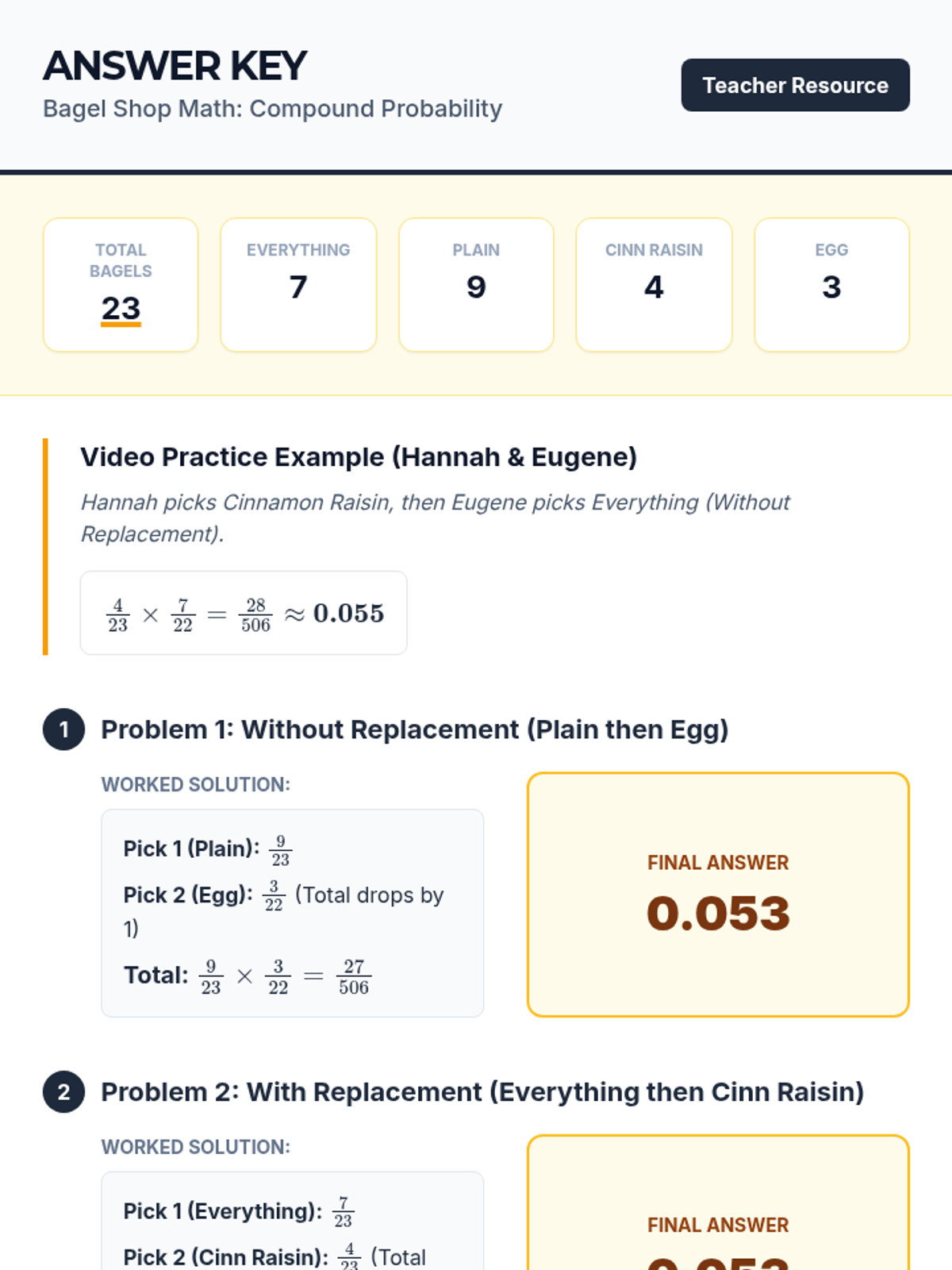Click the Plain 9 card
952x1270 pixels.
coord(476,285)
